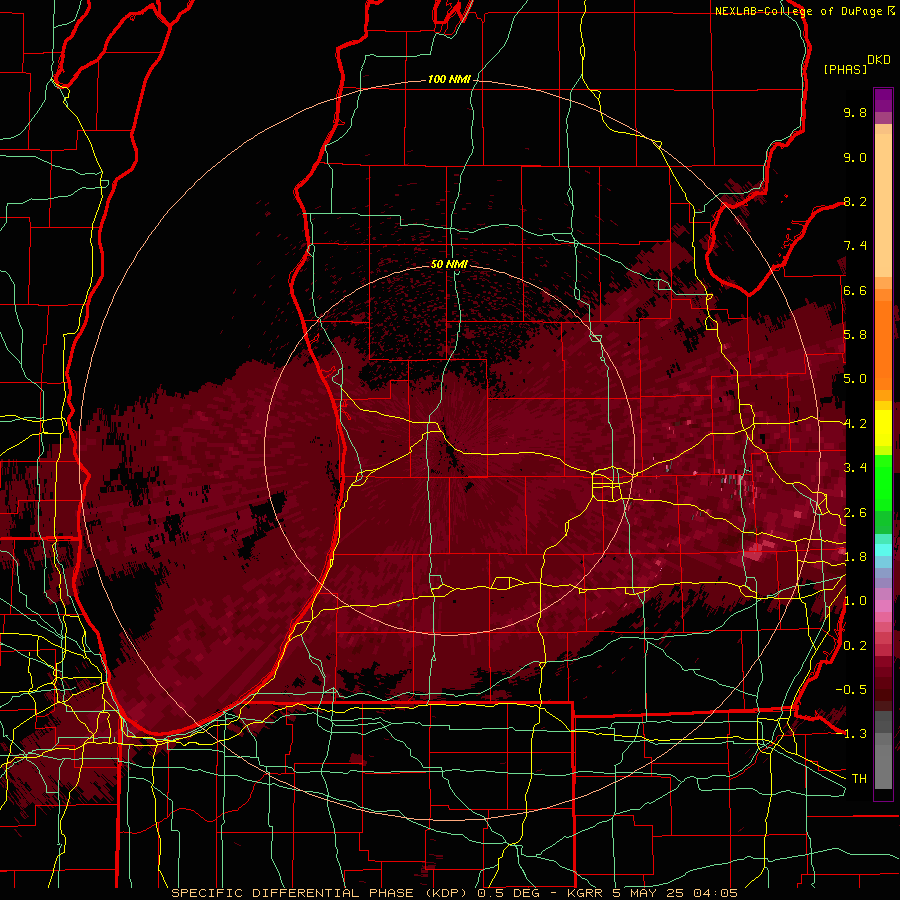Click the Specific Differential Phase caption text
Viewport: 900px width, 900px height.
(454, 893)
